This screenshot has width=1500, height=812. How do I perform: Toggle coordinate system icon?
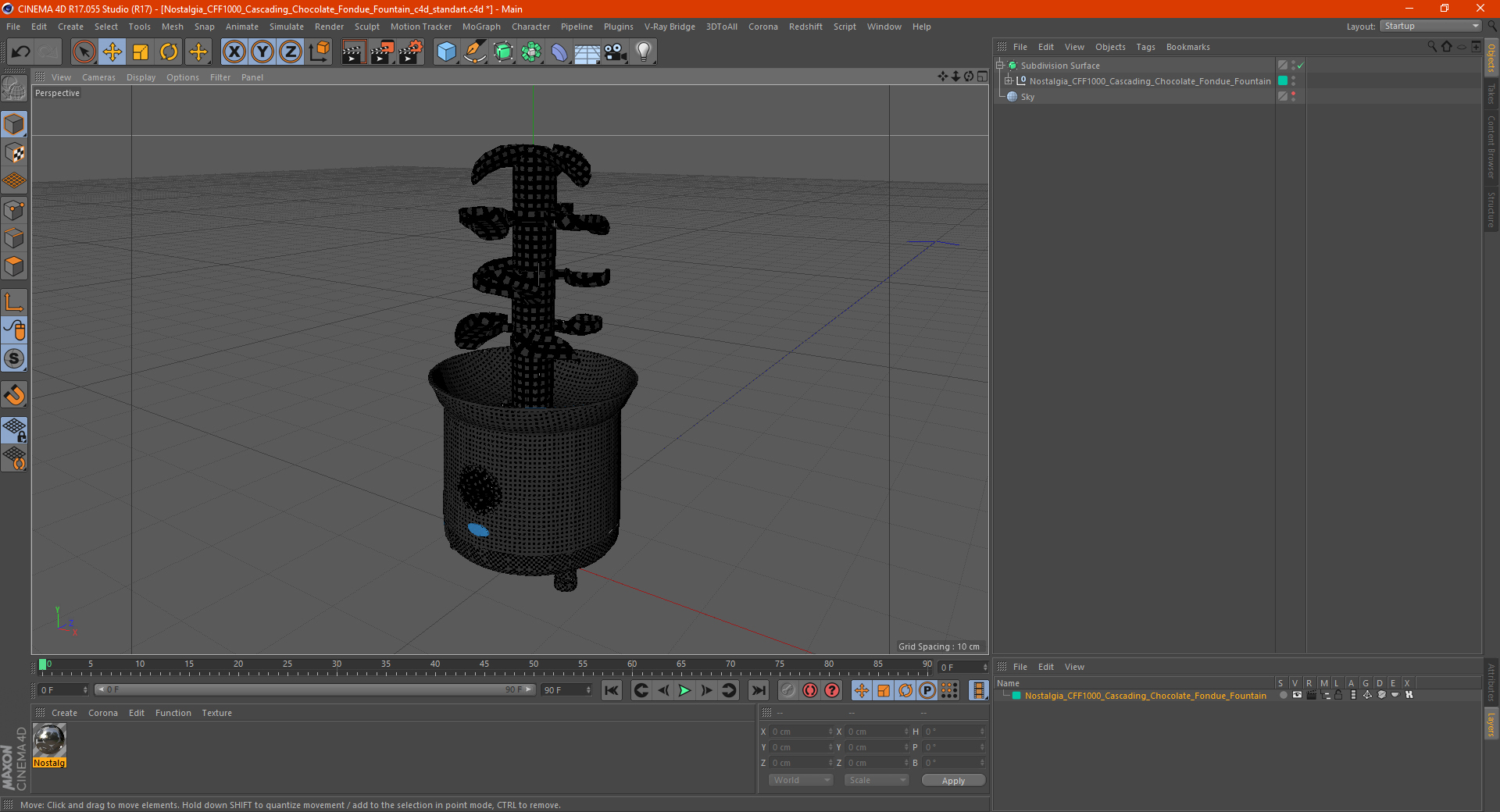[320, 52]
